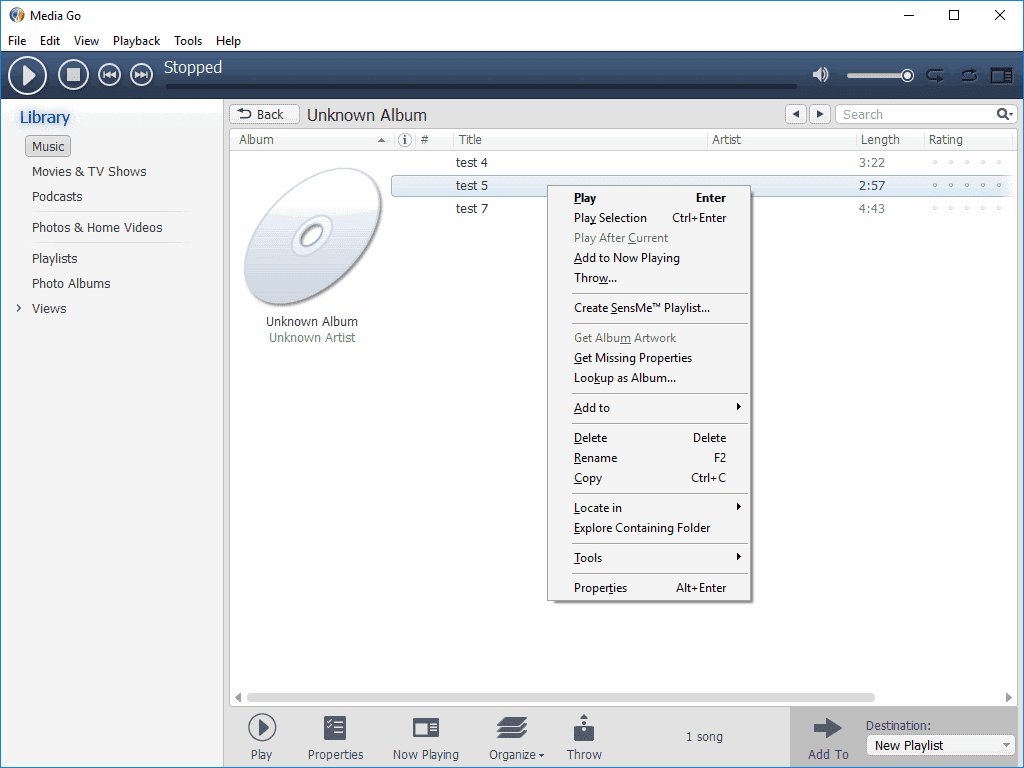Screen dimensions: 1024x768
Task: Open Movies & TV Shows library
Action: [x=89, y=172]
